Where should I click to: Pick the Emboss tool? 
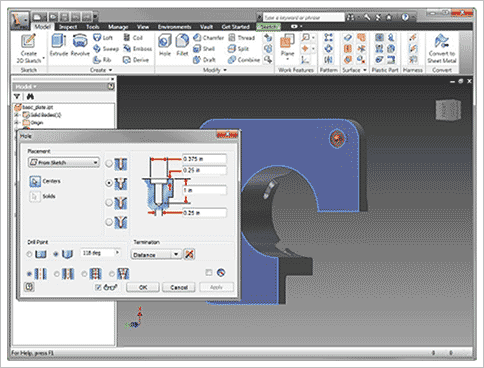point(137,49)
